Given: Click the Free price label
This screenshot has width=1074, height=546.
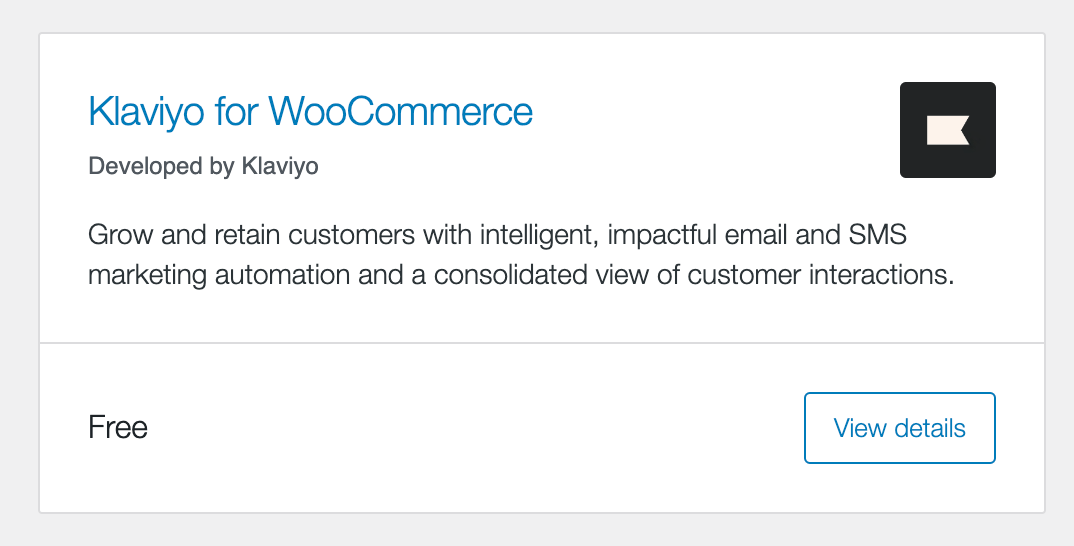Looking at the screenshot, I should click(118, 428).
